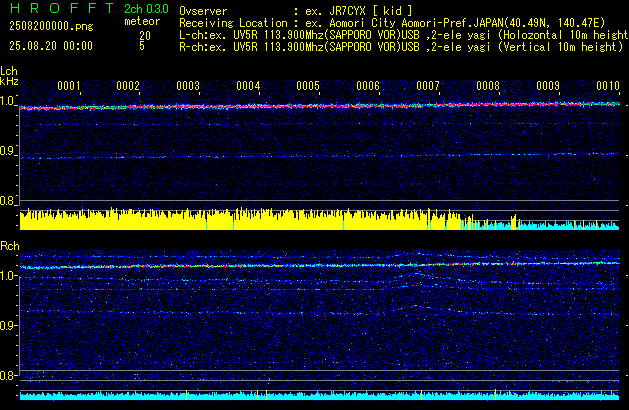Image resolution: width=629 pixels, height=410 pixels.
Task: Click the 0002 minute marker
Action: (128, 86)
